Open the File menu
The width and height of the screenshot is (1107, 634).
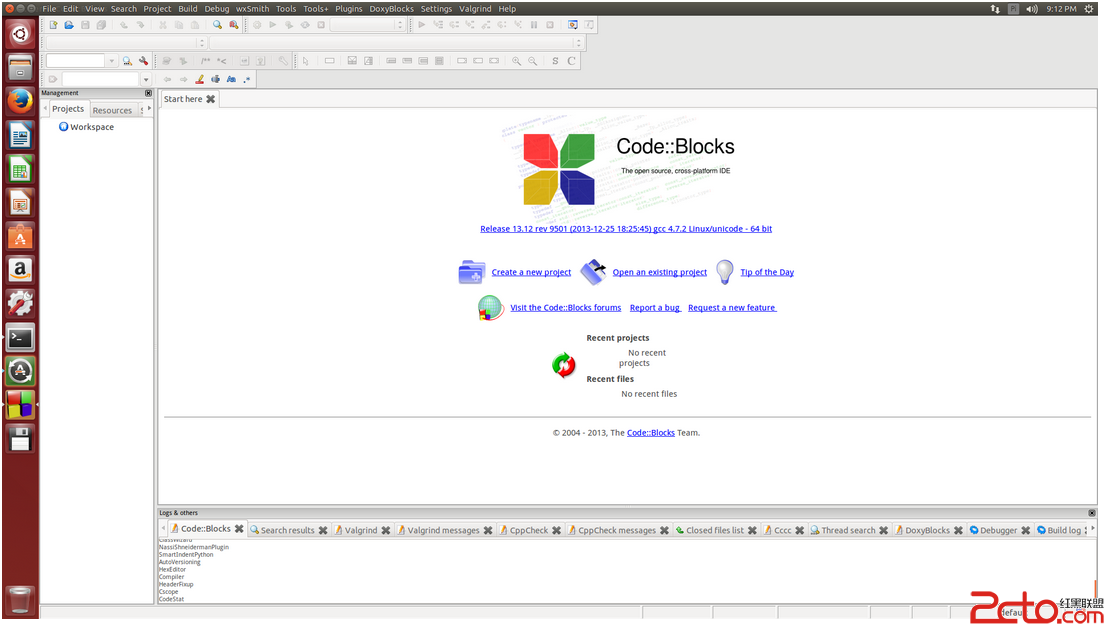tap(49, 9)
